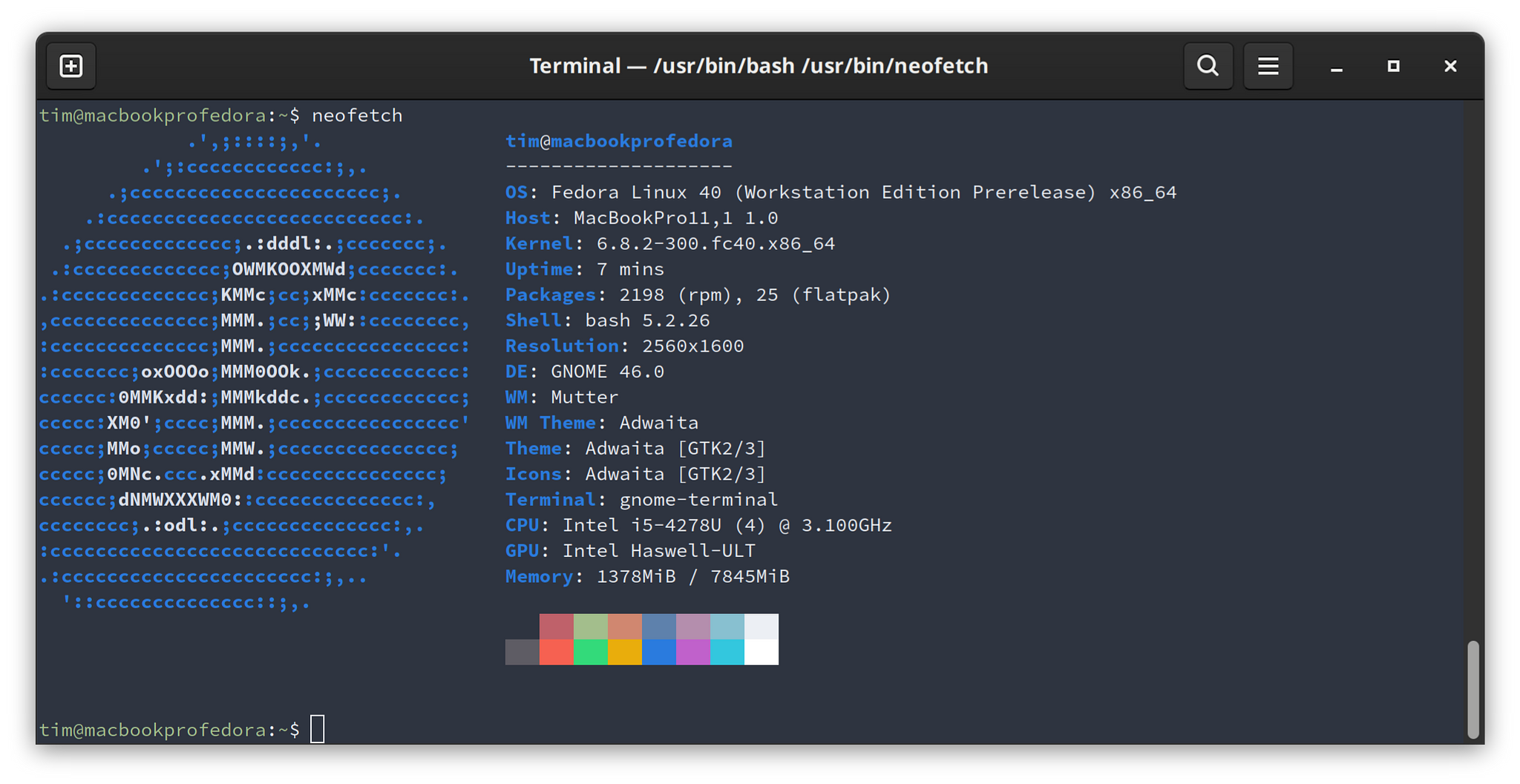Click the Uptime value '7 mins'
The width and height of the screenshot is (1520, 784).
tap(630, 269)
